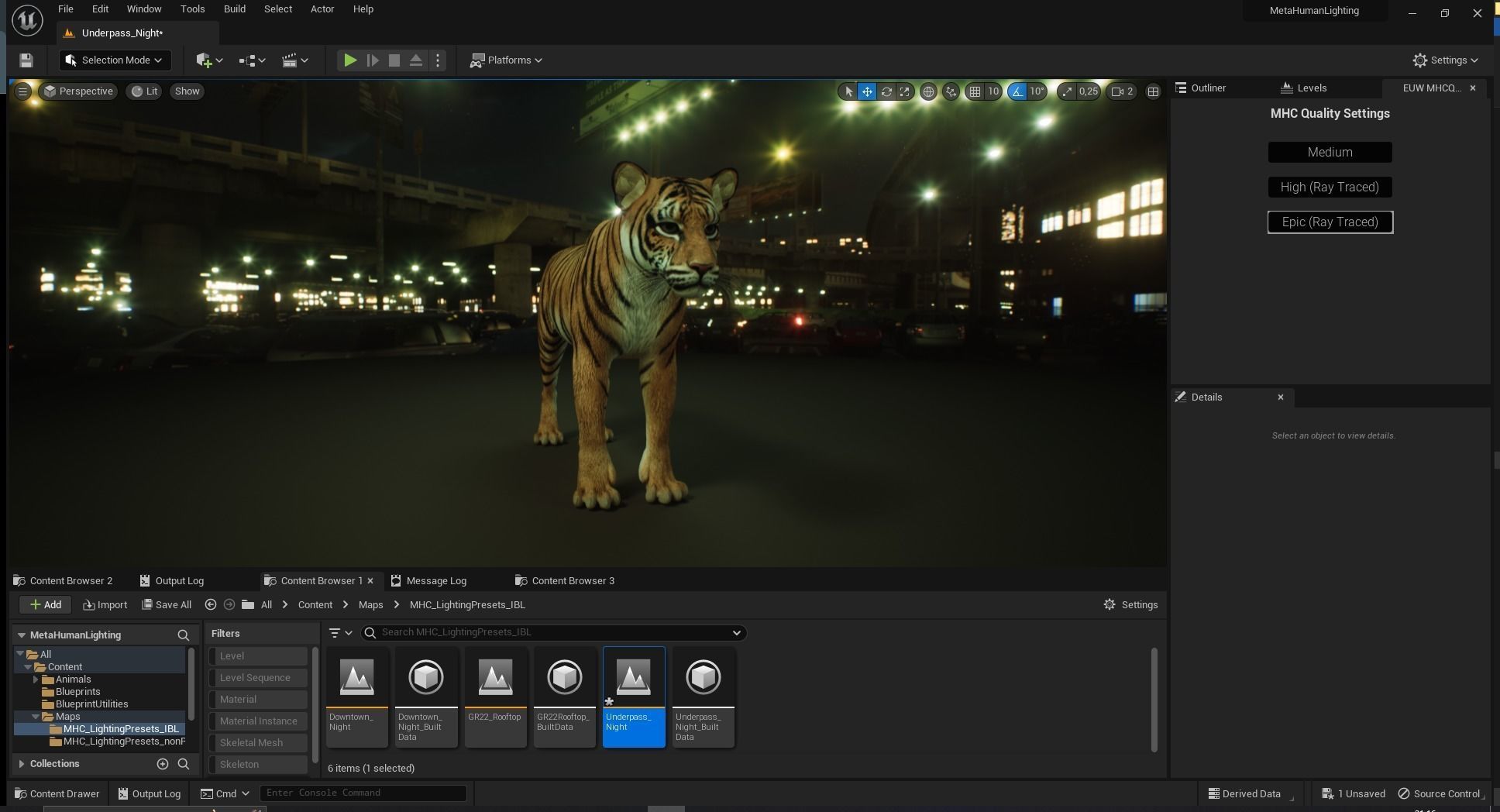Switch to Content Browser 2 tab

[64, 581]
